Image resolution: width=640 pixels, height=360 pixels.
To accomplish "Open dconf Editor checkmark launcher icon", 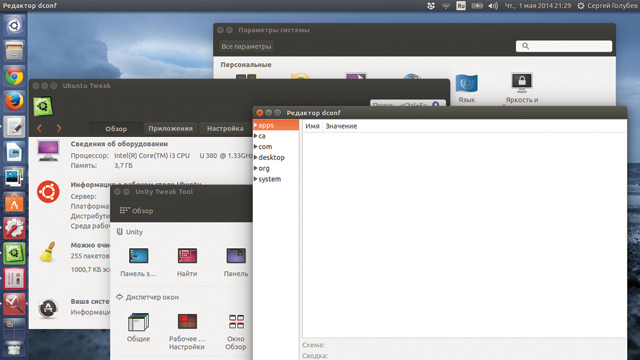I will [x=14, y=304].
